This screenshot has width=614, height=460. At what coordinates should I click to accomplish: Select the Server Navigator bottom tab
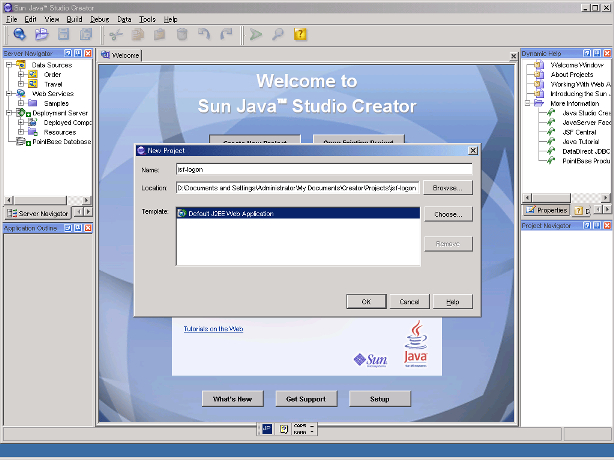[38, 213]
